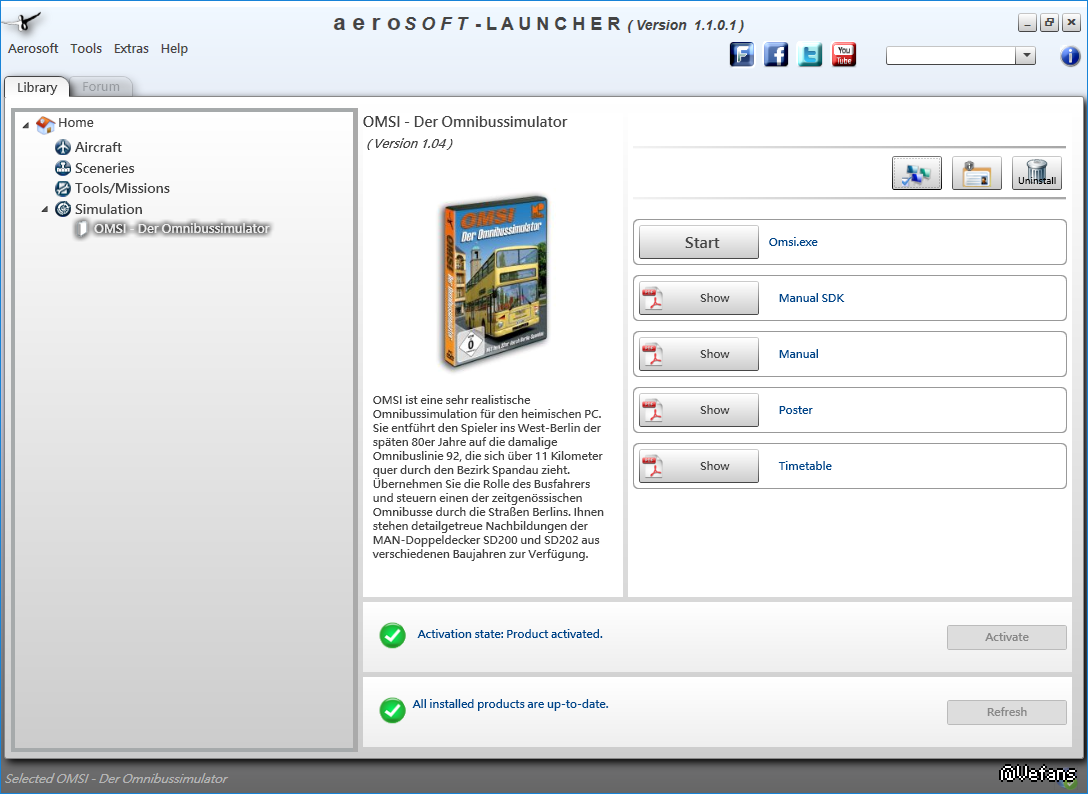Click the Start button for Omsi.exe
Viewport: 1088px width, 794px height.
[x=699, y=242]
